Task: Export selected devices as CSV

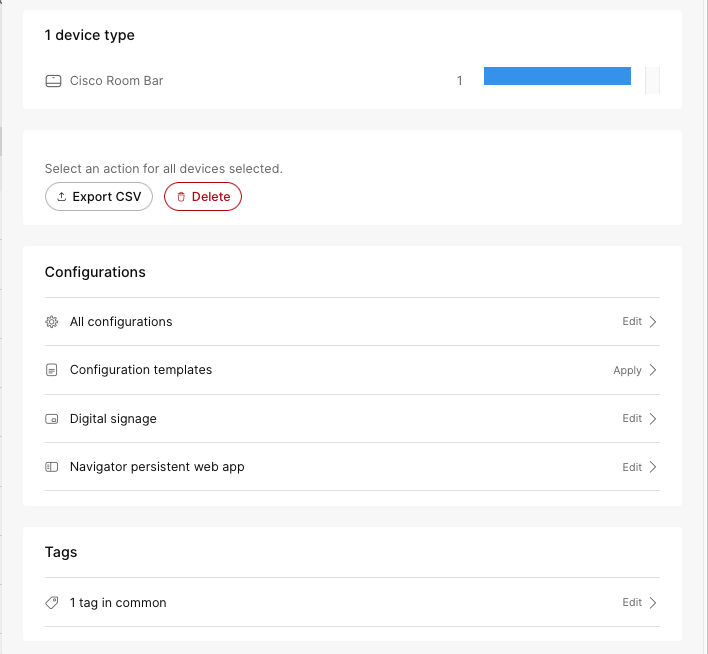Action: [x=99, y=197]
